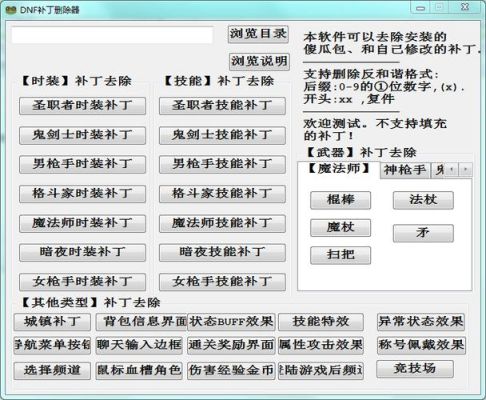The image size is (486, 400).
Task: Click the DNF补丁删除器 title bar icon
Action: pos(11,10)
